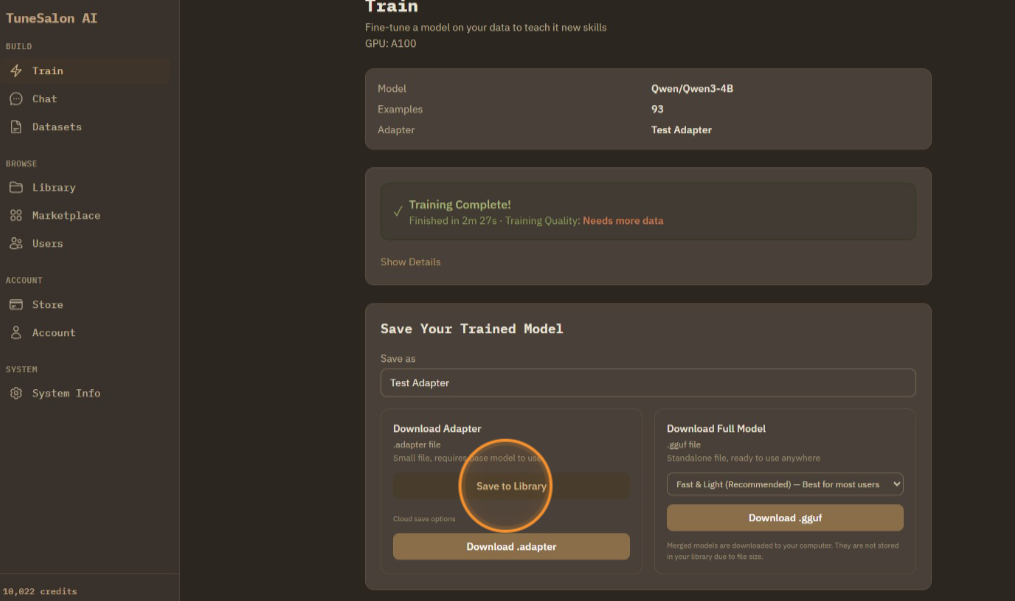Go to Datasets in sidebar
The image size is (1015, 601).
pos(57,127)
